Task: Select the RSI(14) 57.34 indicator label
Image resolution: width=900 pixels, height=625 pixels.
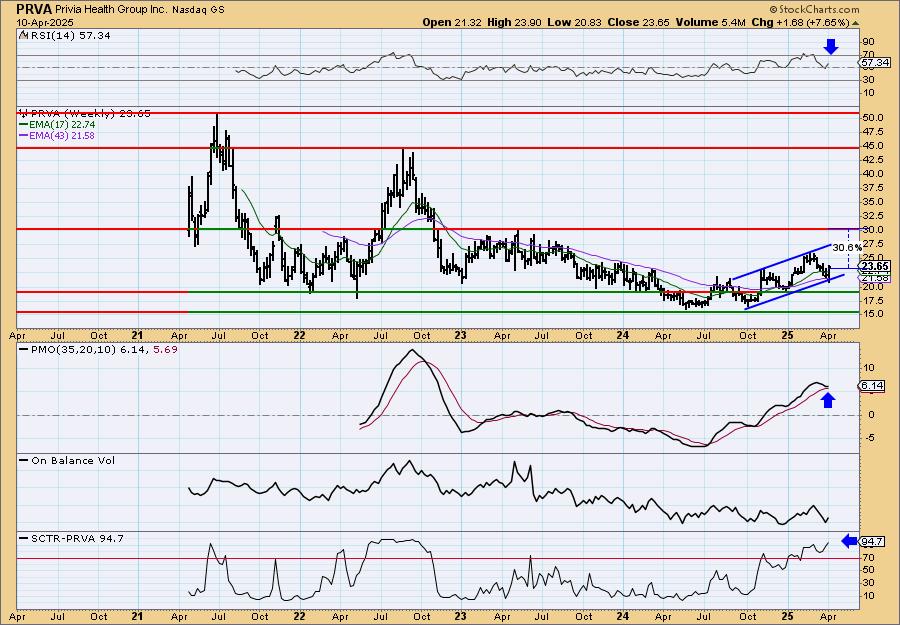Action: [x=70, y=36]
